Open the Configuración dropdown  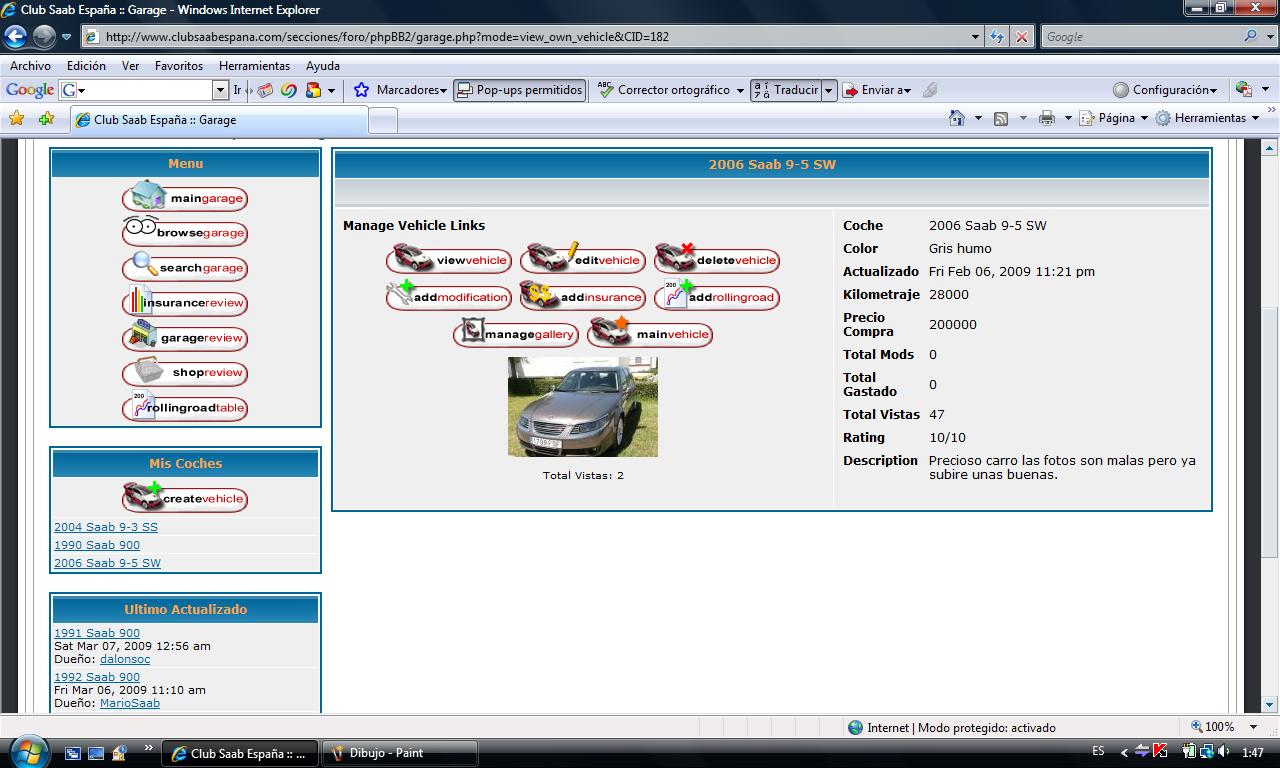[x=1165, y=90]
